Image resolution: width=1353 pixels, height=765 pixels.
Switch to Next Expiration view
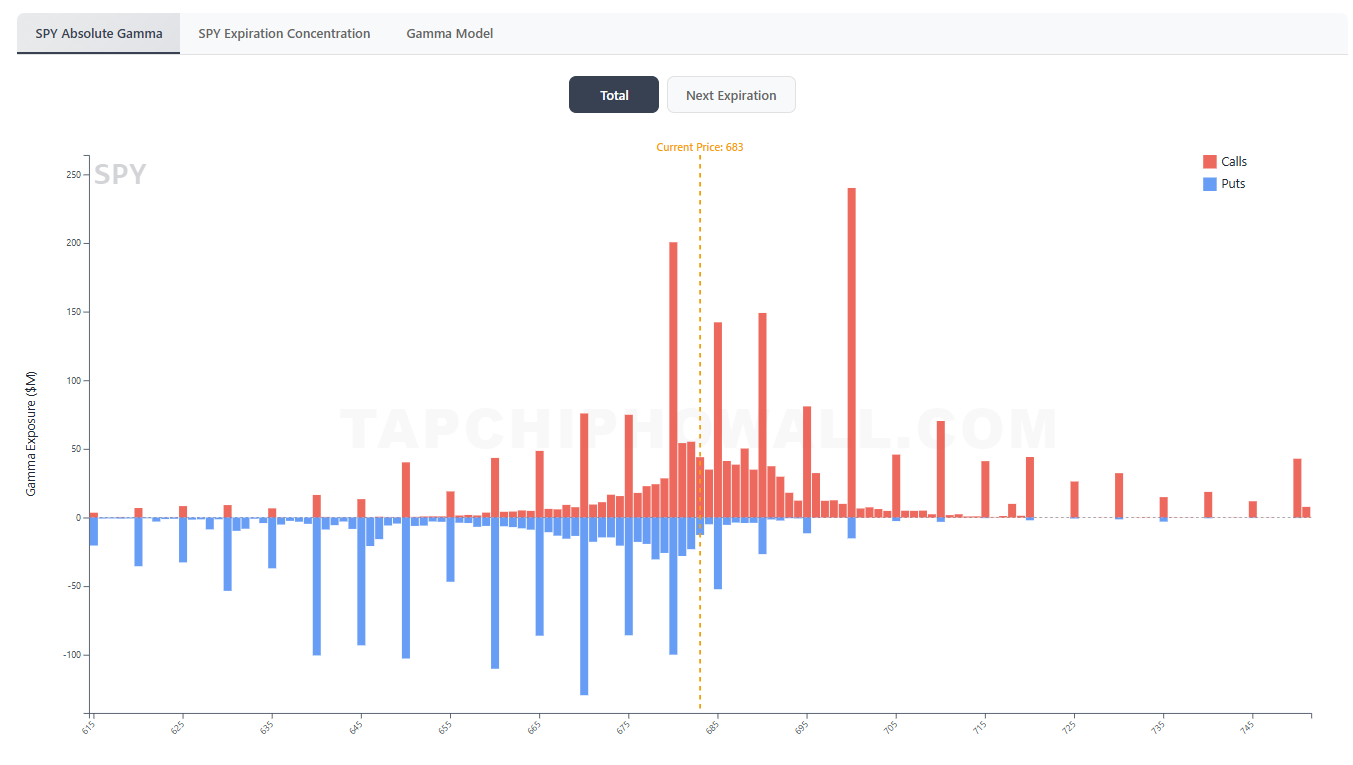731,95
